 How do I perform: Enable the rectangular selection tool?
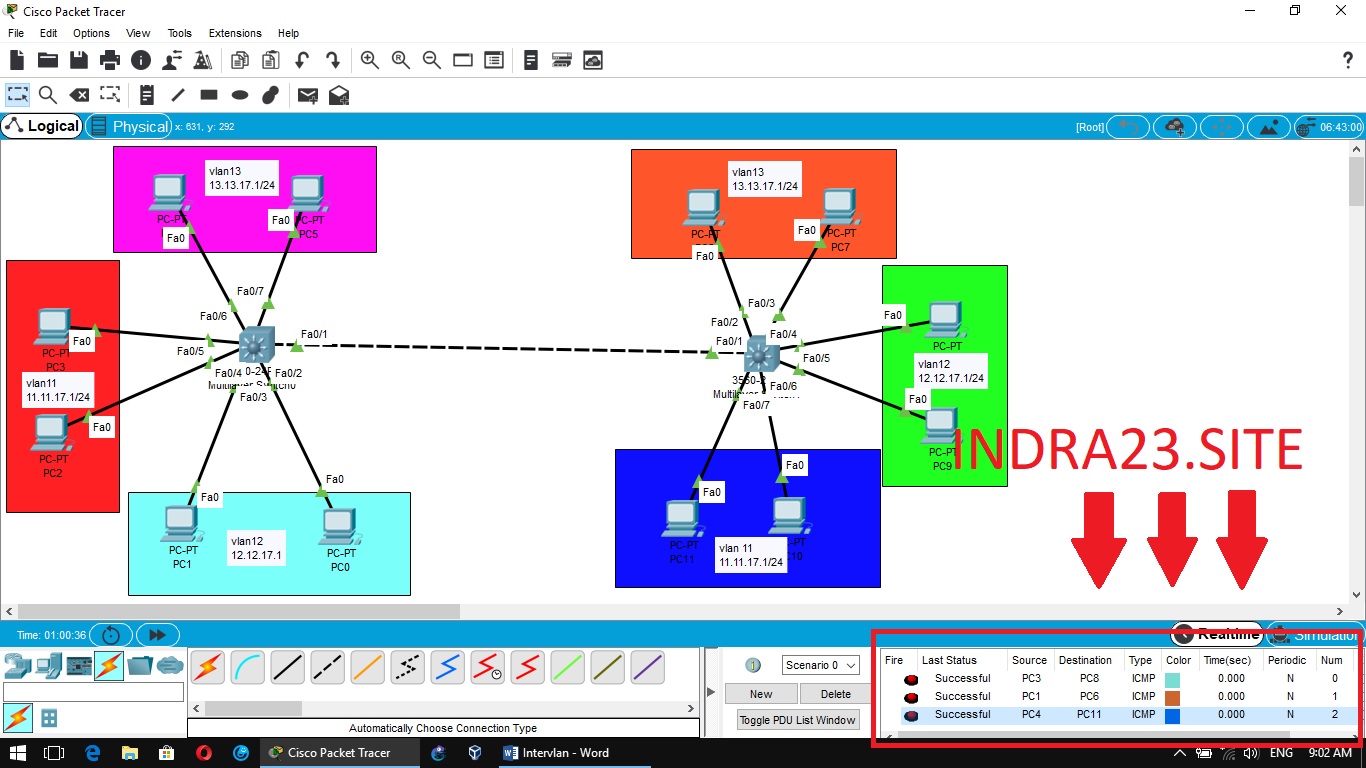pos(17,95)
